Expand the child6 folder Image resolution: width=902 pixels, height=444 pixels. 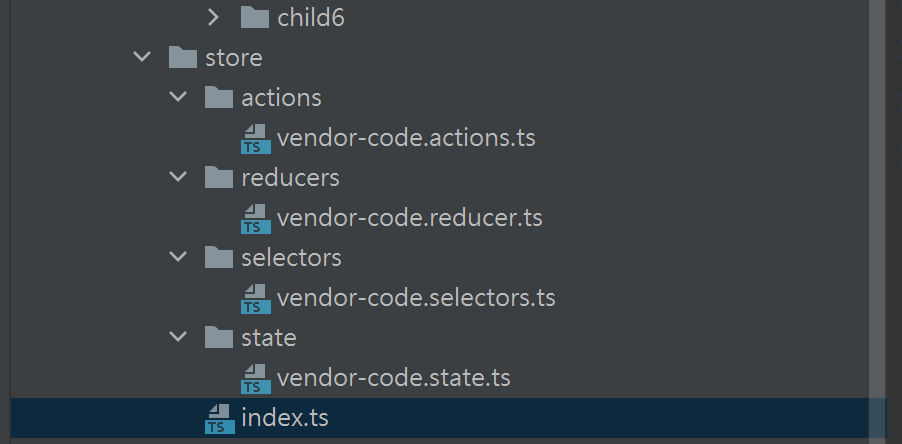point(213,17)
